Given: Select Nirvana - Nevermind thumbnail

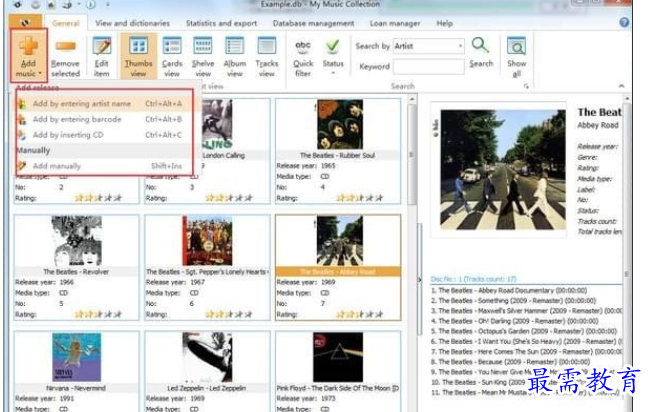Looking at the screenshot, I should (77, 357).
